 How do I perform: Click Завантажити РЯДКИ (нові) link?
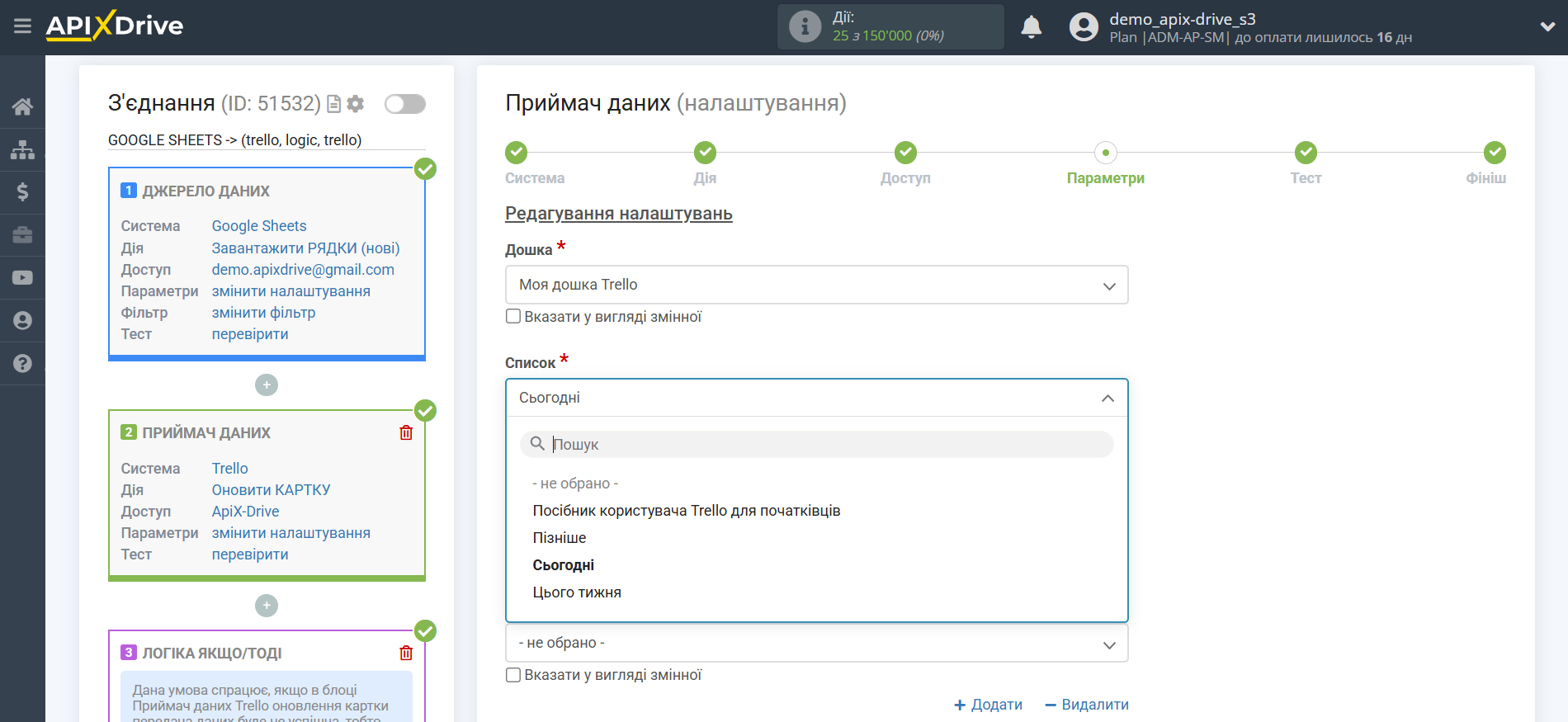[305, 248]
